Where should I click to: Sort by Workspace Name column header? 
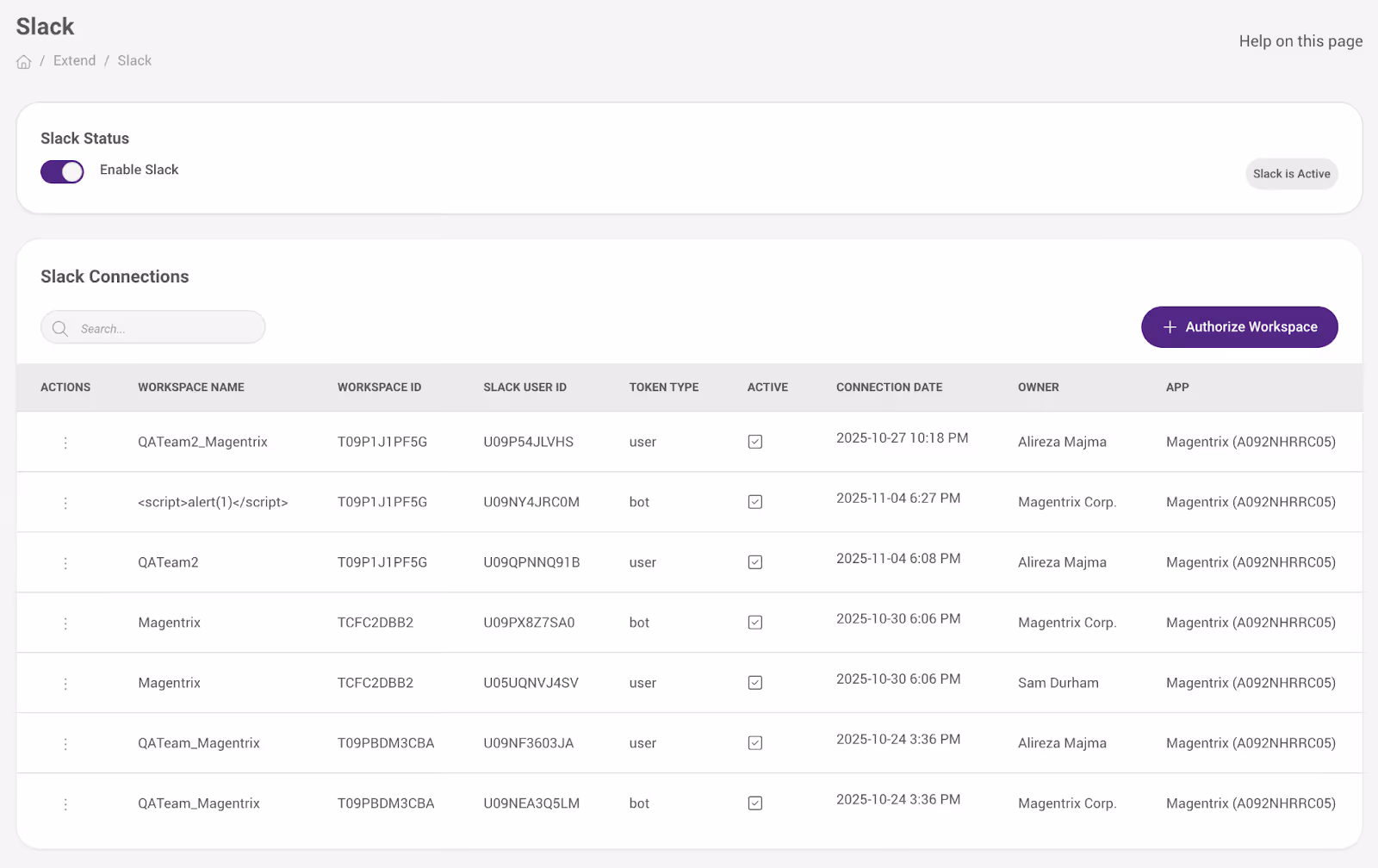(x=191, y=387)
